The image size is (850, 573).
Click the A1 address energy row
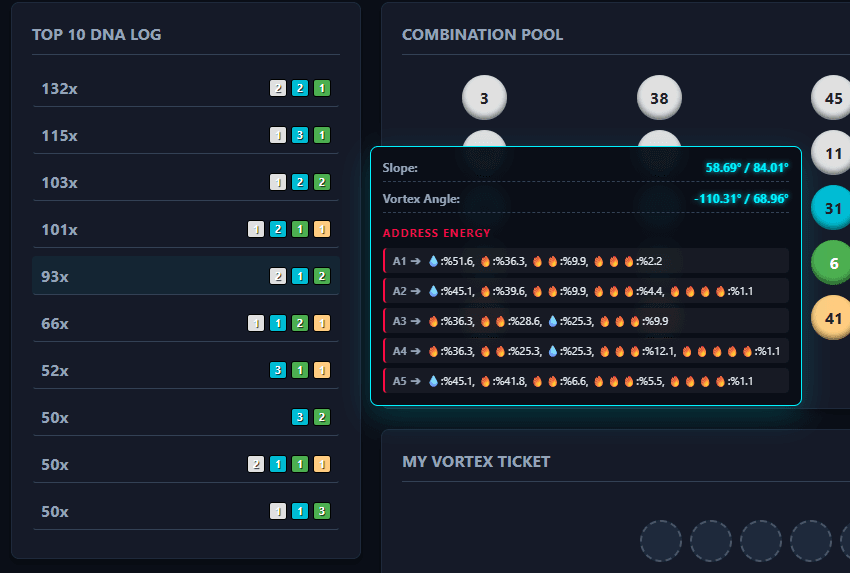586,261
